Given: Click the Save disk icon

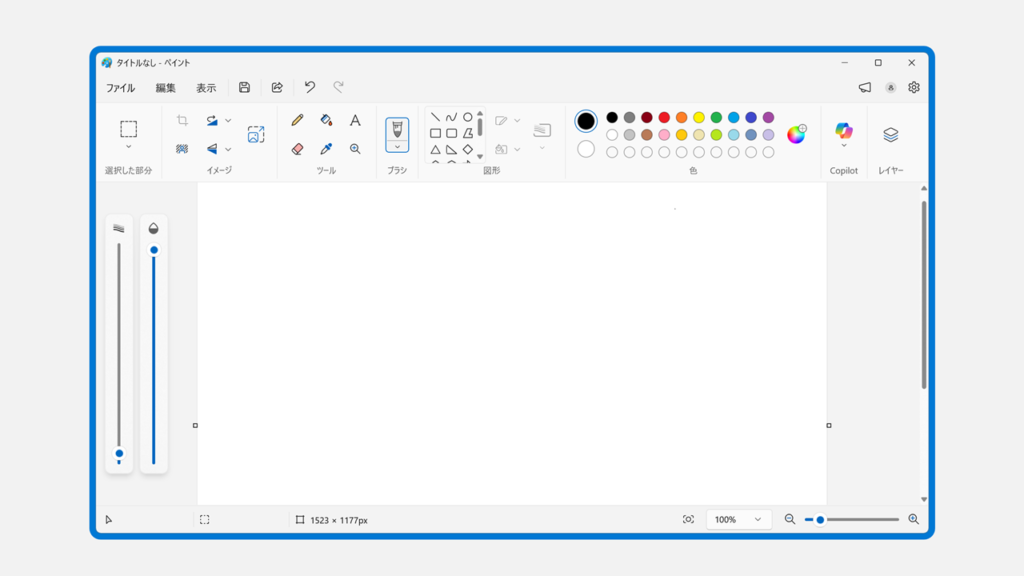Looking at the screenshot, I should pos(244,88).
